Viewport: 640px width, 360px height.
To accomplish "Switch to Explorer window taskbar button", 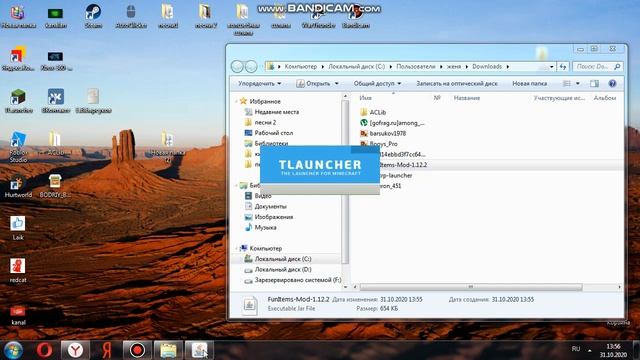I will pos(168,350).
